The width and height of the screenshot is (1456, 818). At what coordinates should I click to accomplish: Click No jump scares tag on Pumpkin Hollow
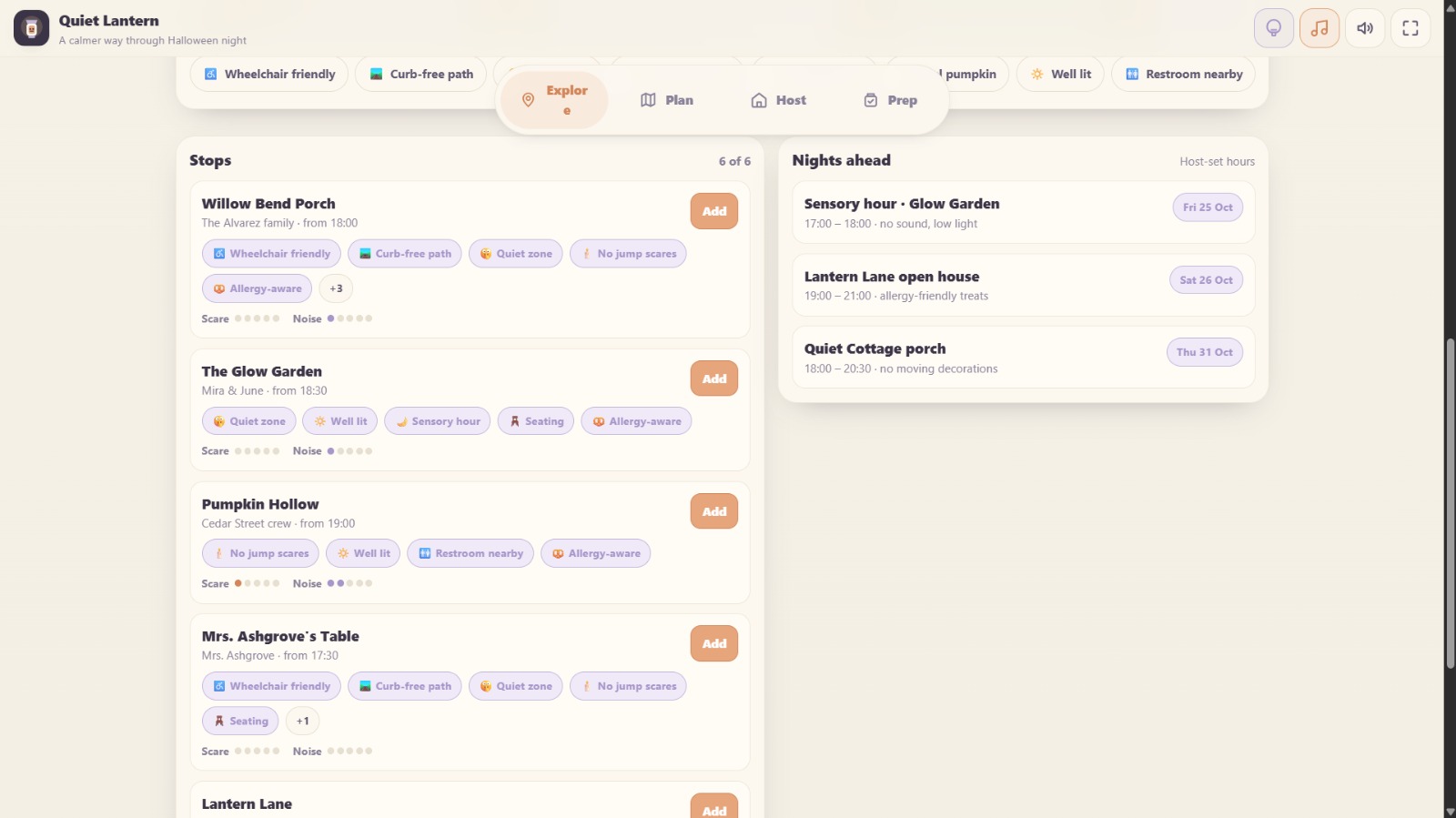click(x=260, y=553)
